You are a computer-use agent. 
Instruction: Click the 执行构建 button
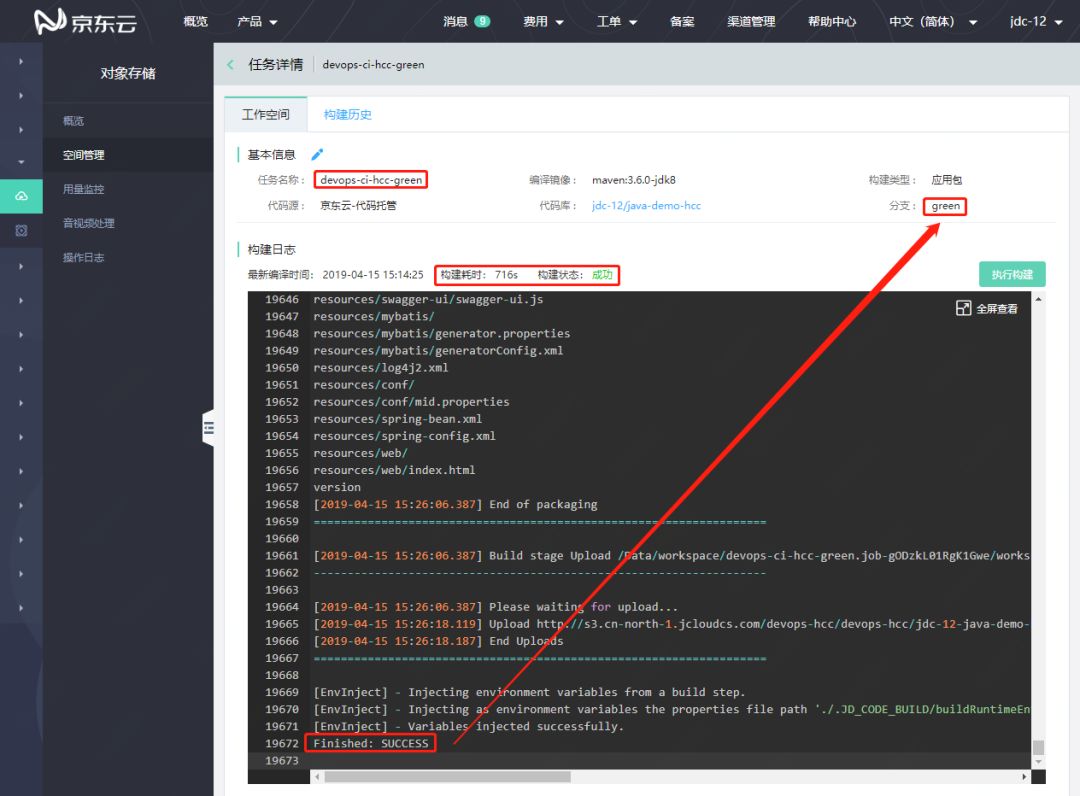coord(1012,274)
